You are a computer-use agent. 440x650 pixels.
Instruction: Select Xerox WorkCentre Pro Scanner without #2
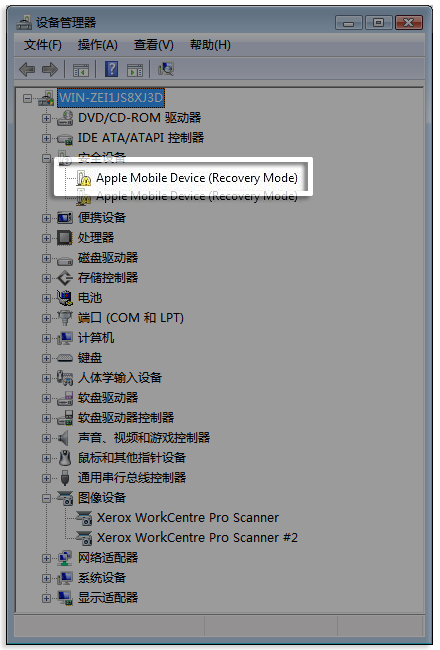pos(188,518)
